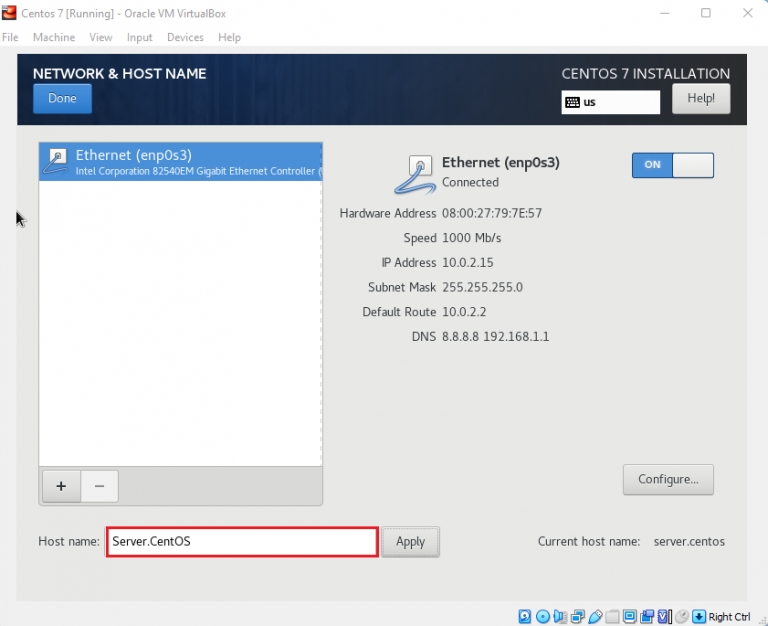Open the Machine menu
This screenshot has height=626, width=768.
coord(54,37)
